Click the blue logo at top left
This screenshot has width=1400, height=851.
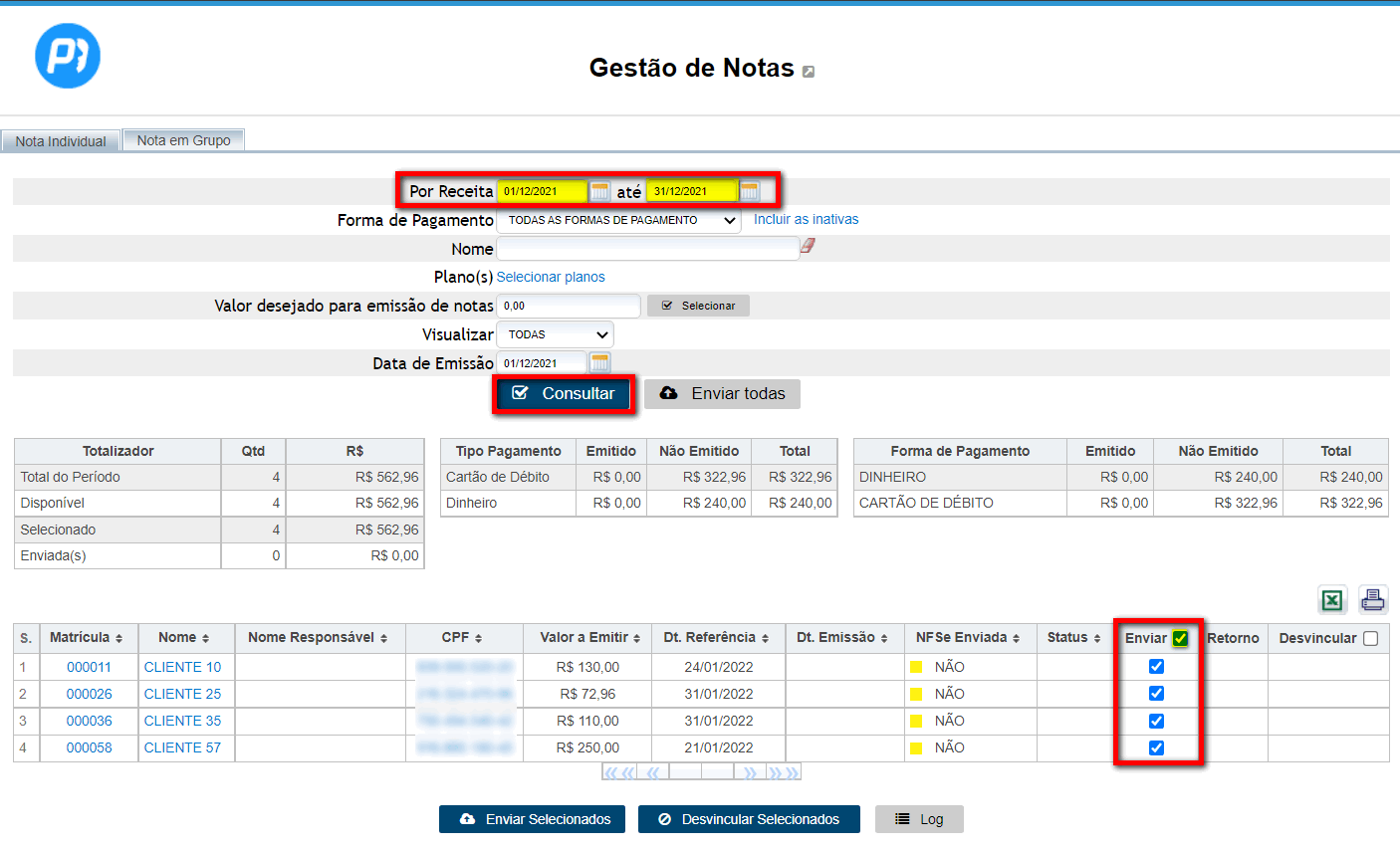68,56
